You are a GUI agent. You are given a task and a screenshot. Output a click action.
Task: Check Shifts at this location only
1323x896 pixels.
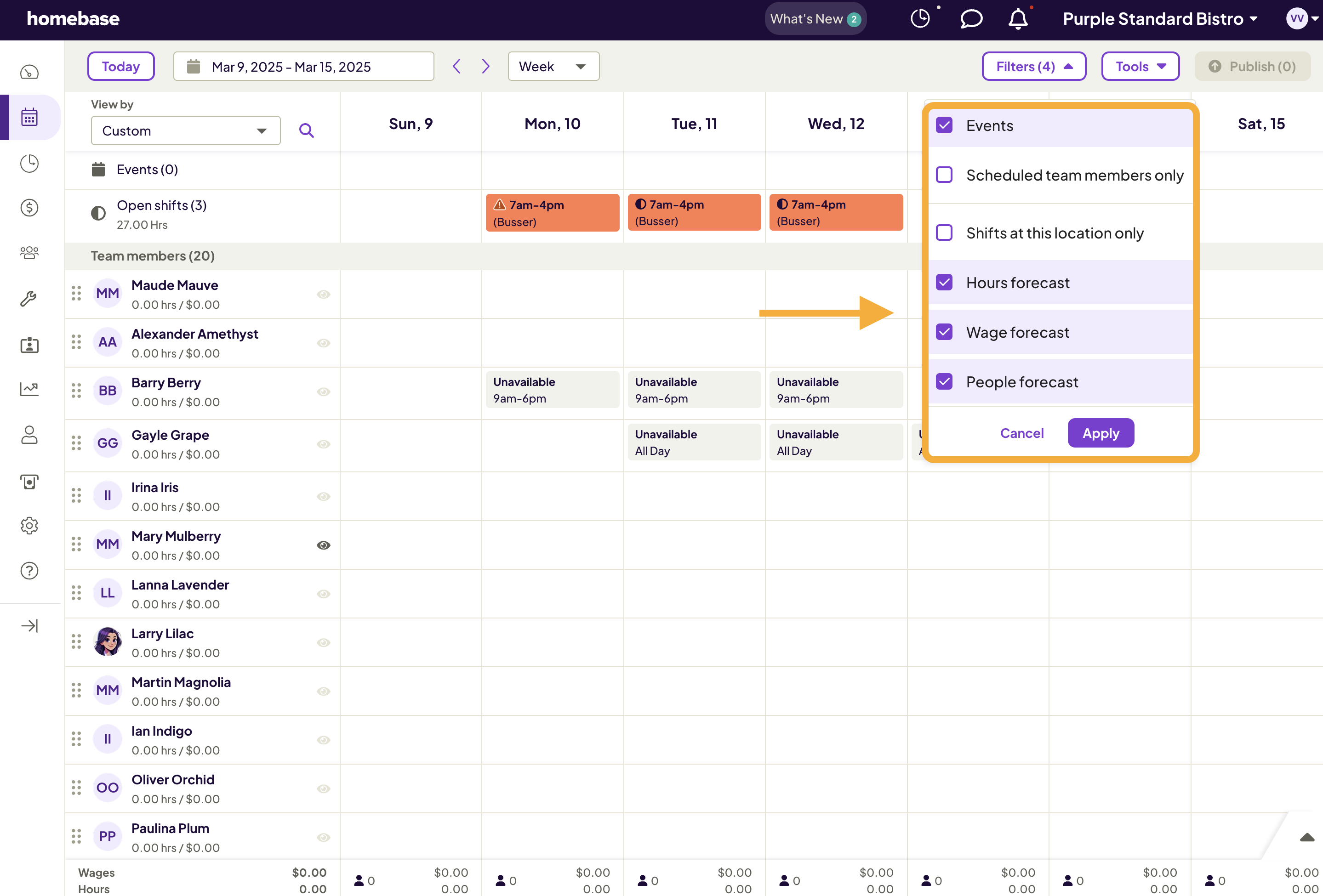point(944,232)
